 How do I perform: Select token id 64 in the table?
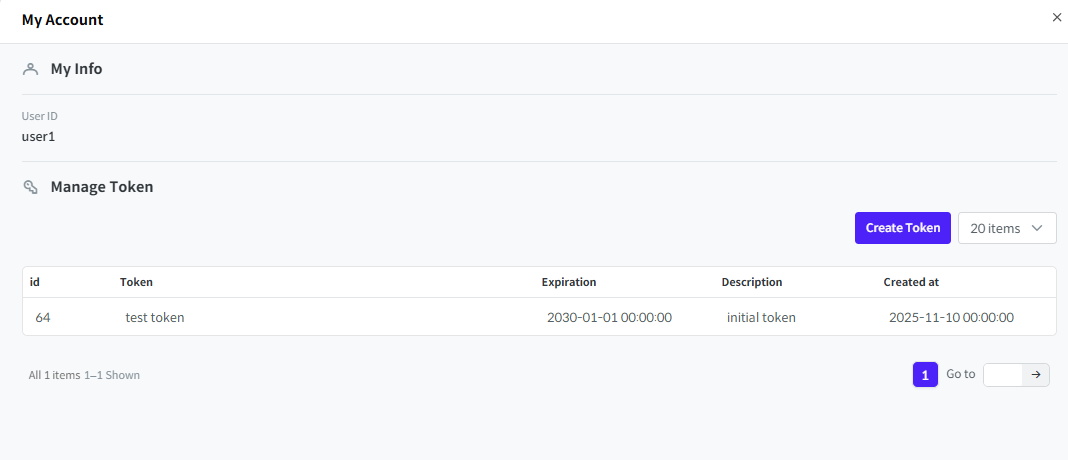[x=43, y=317]
